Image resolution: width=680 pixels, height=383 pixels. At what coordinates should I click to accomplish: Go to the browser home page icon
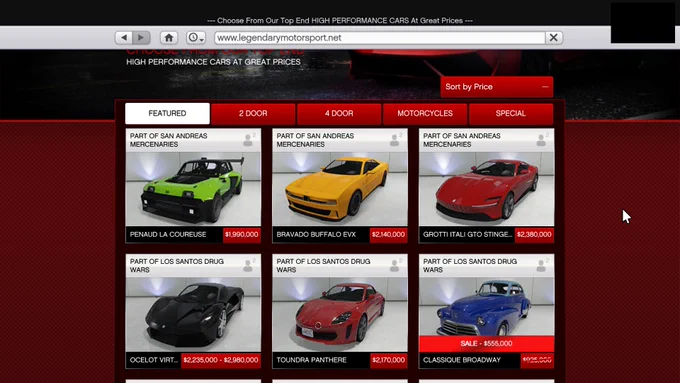(x=169, y=38)
